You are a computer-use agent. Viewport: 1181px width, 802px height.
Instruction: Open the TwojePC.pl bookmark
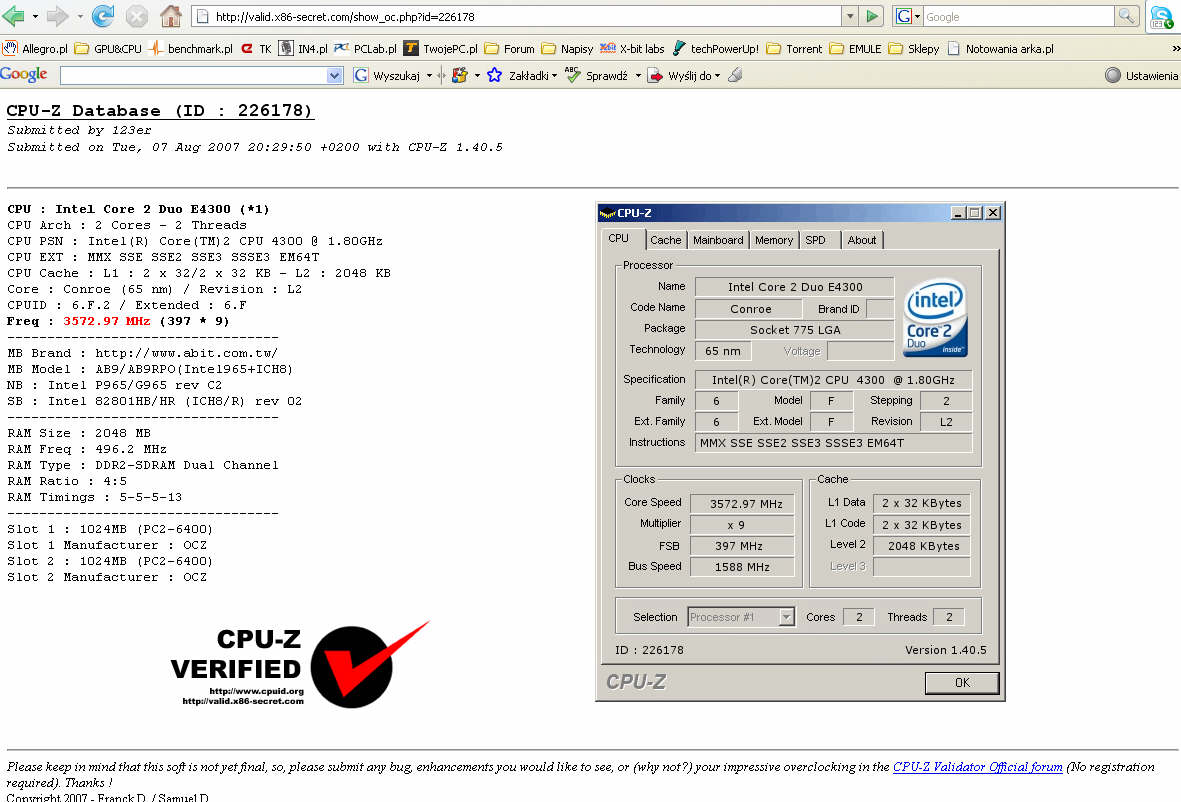coord(441,48)
